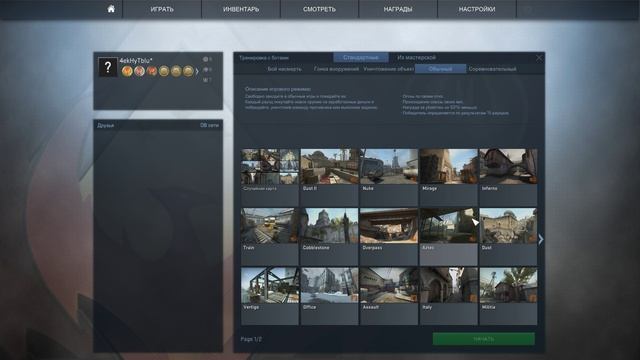Image resolution: width=640 pixels, height=360 pixels.
Task: Click the online friends count label
Action: 209,125
